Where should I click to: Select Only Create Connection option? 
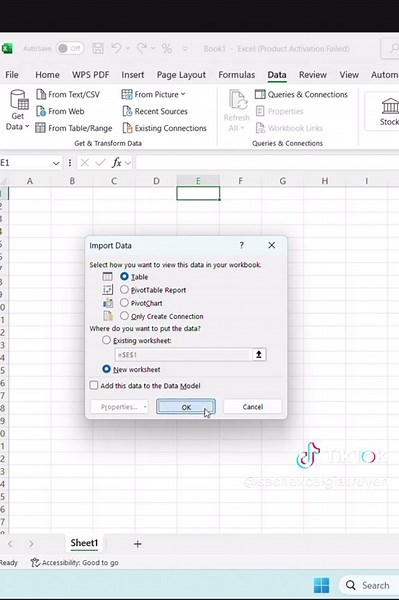point(124,316)
